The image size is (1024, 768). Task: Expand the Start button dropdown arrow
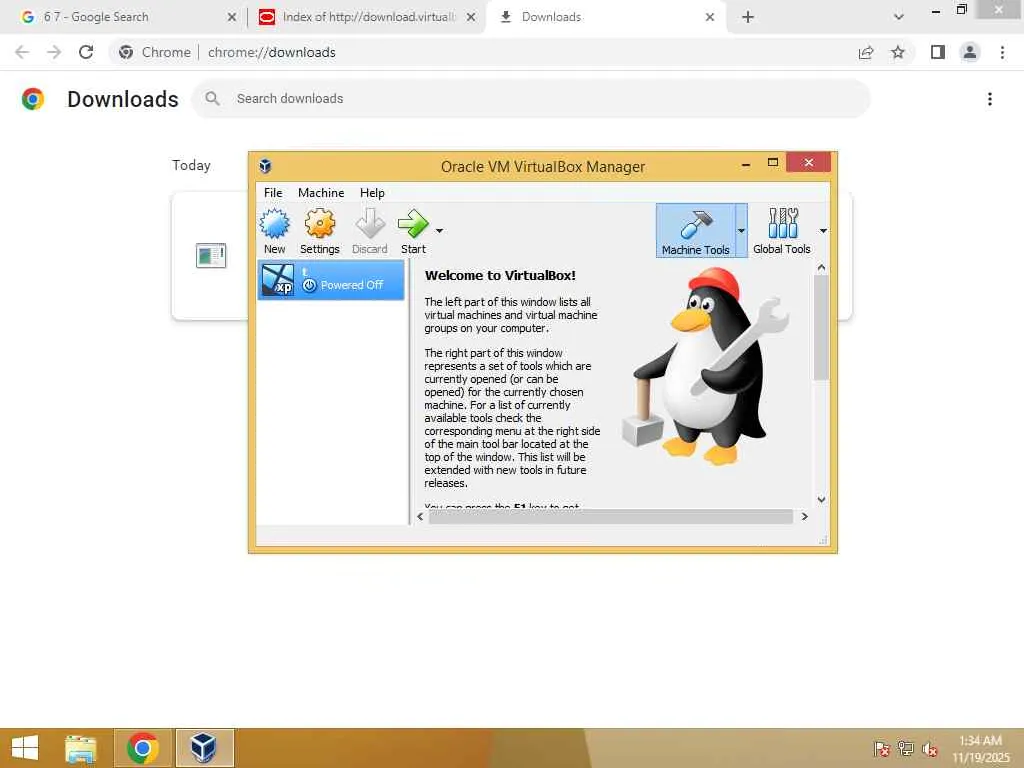pyautogui.click(x=440, y=231)
